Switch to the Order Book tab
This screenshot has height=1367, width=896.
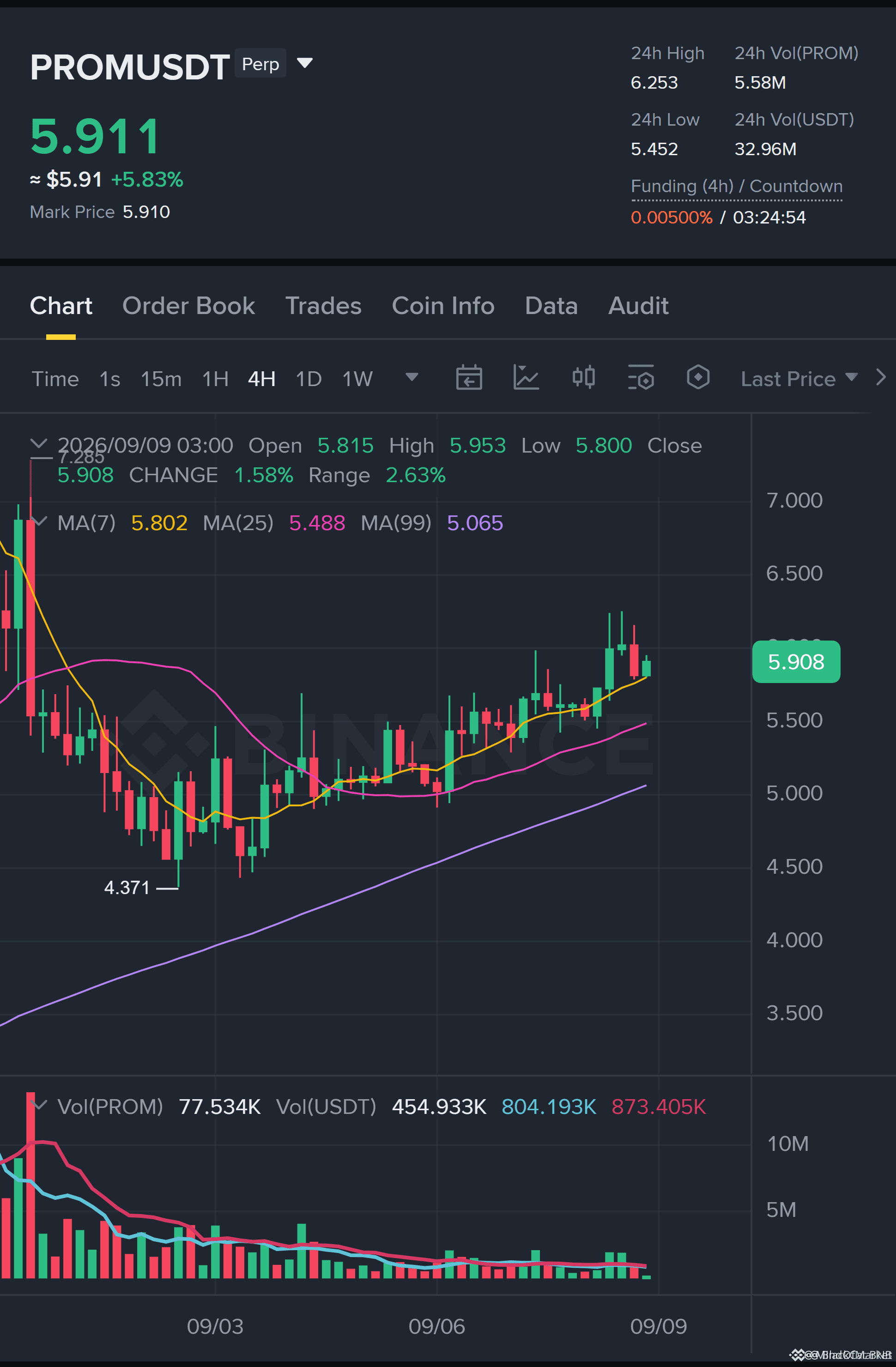click(x=188, y=306)
